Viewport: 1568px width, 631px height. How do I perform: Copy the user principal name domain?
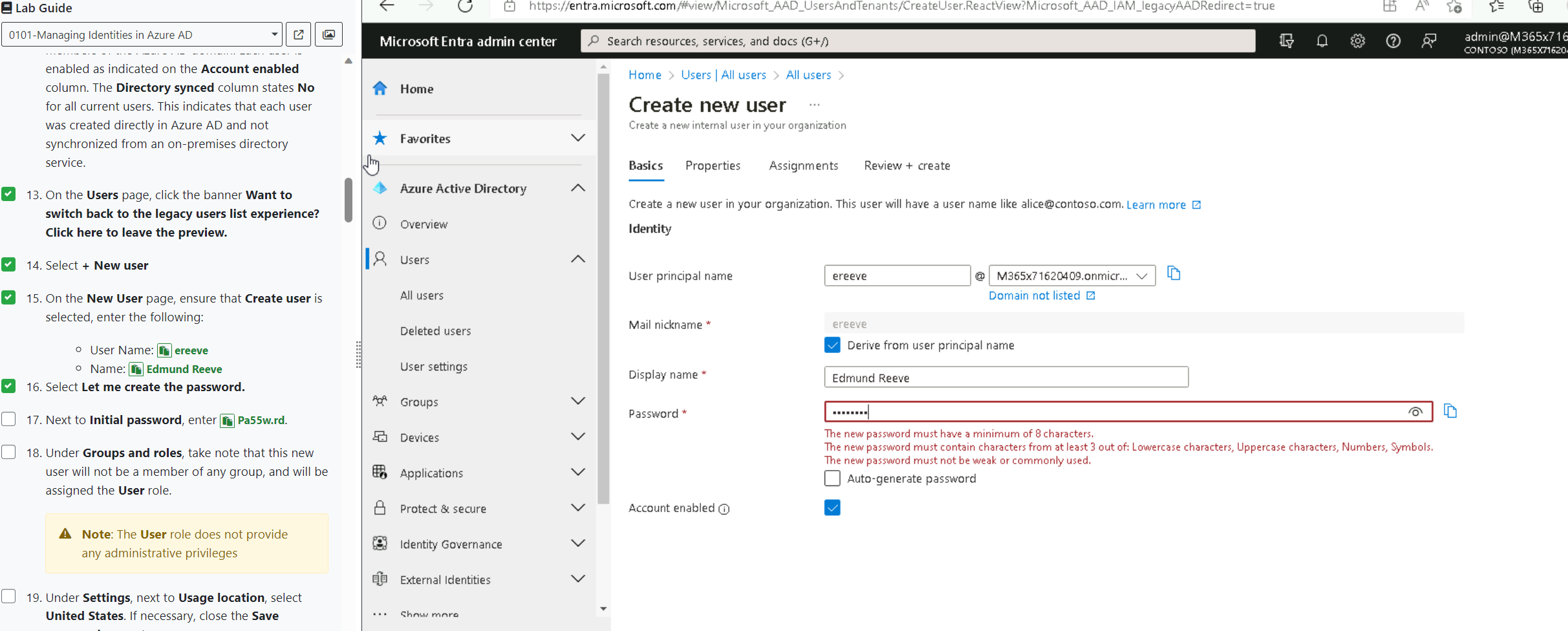(x=1174, y=273)
